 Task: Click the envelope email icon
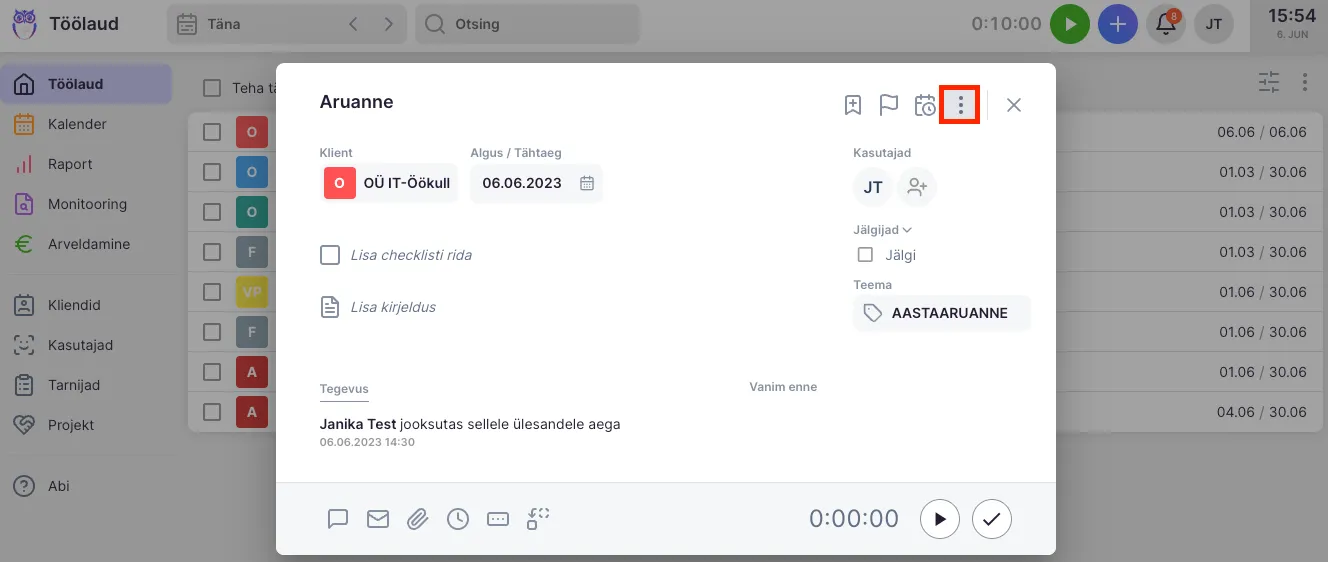pos(377,519)
